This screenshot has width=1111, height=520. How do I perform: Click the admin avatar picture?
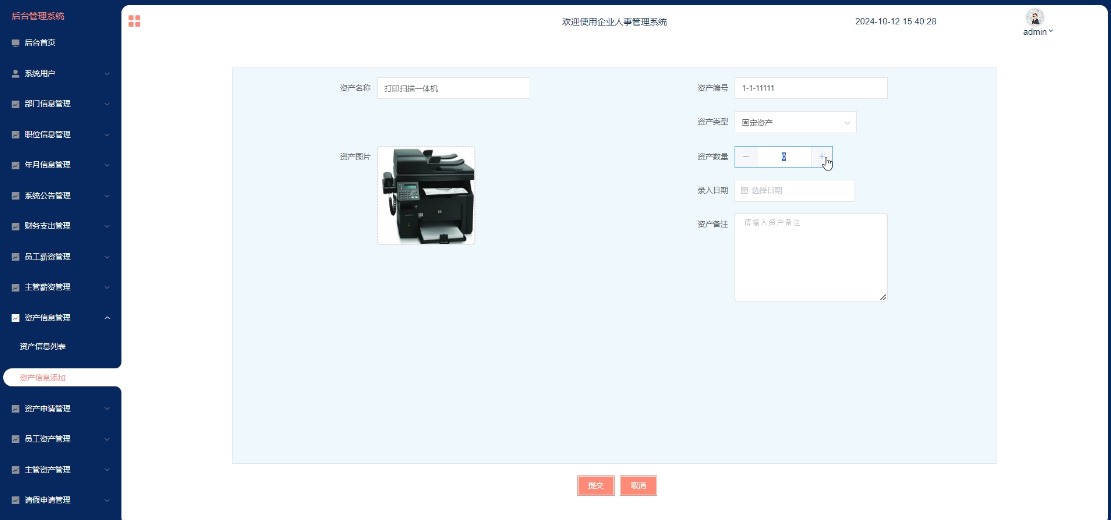pyautogui.click(x=1034, y=18)
